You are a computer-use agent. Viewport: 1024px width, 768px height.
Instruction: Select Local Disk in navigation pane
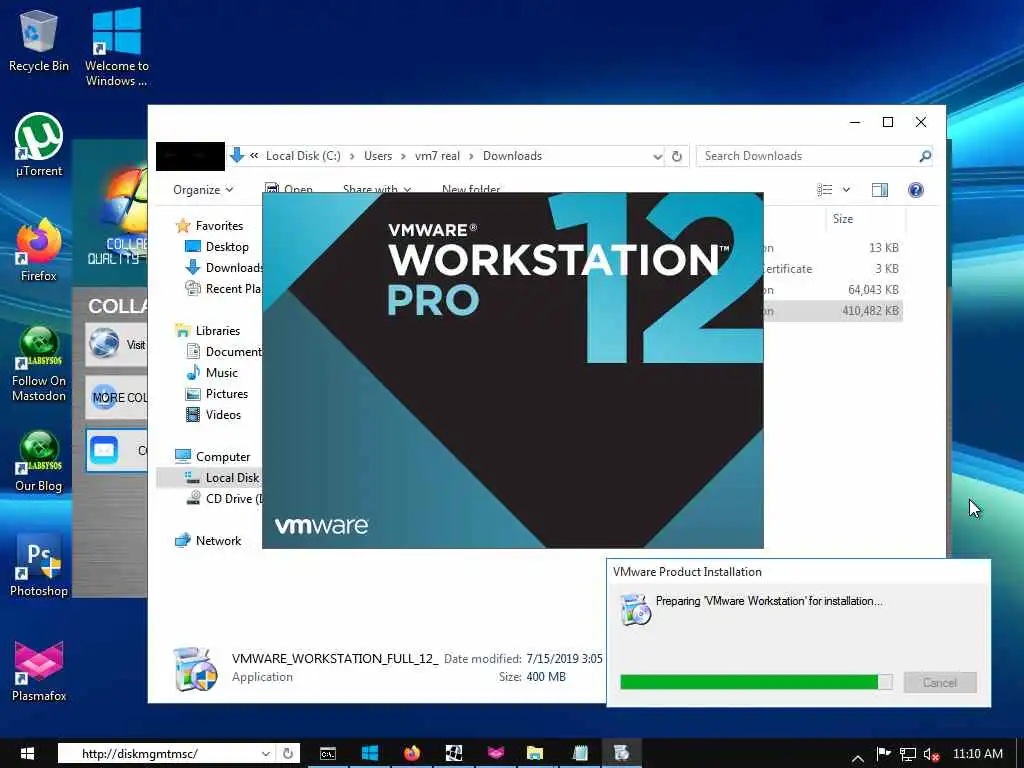point(209,478)
